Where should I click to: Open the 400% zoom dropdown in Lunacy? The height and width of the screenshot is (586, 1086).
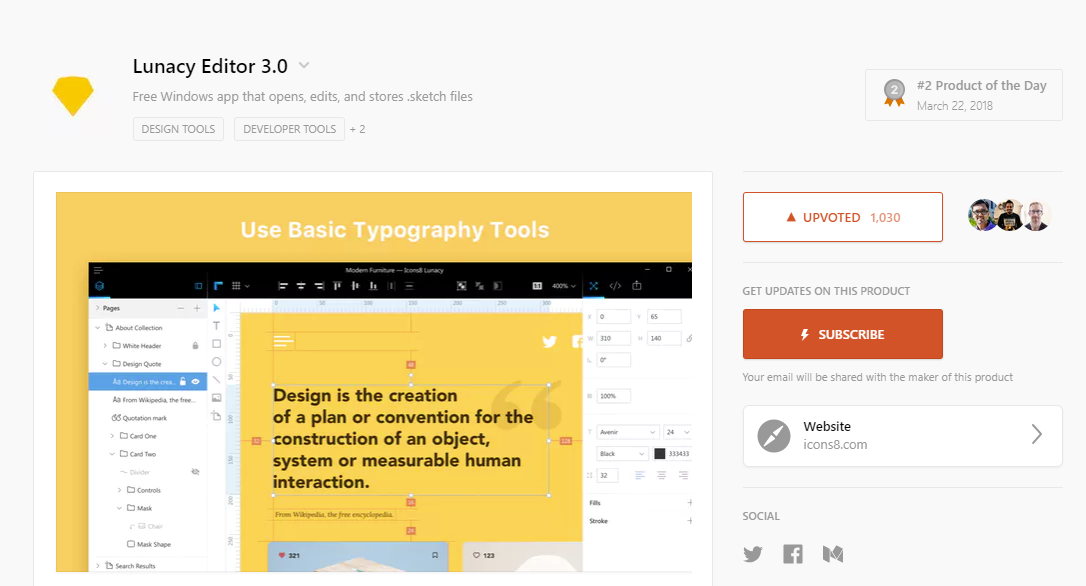point(564,285)
